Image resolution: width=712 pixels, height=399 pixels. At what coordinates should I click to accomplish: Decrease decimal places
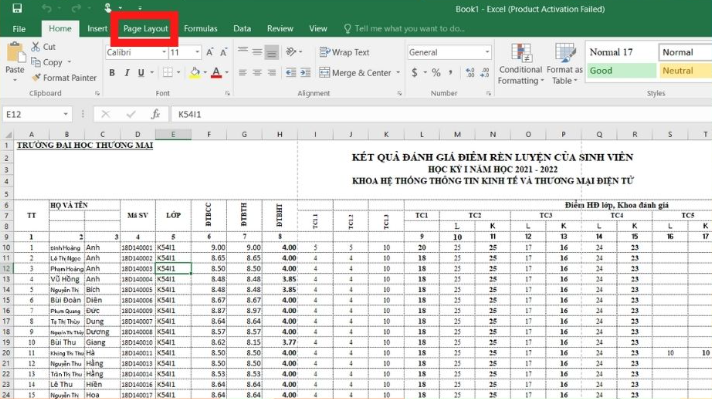point(485,72)
